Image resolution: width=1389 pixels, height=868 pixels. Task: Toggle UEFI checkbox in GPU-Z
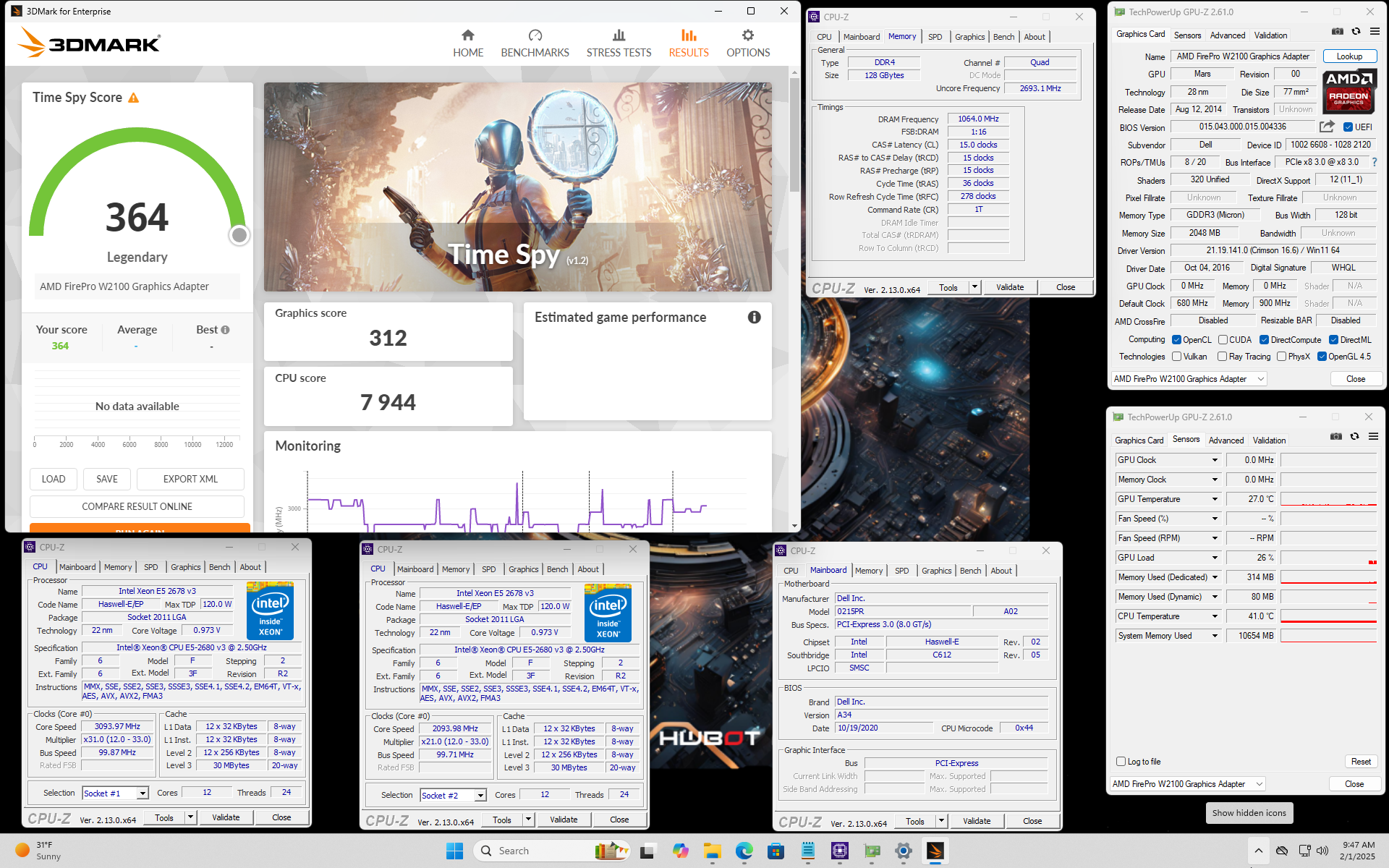coord(1348,127)
